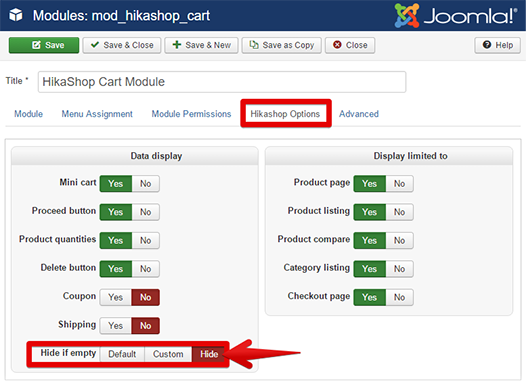
Task: Click the Title input field
Action: tap(222, 82)
